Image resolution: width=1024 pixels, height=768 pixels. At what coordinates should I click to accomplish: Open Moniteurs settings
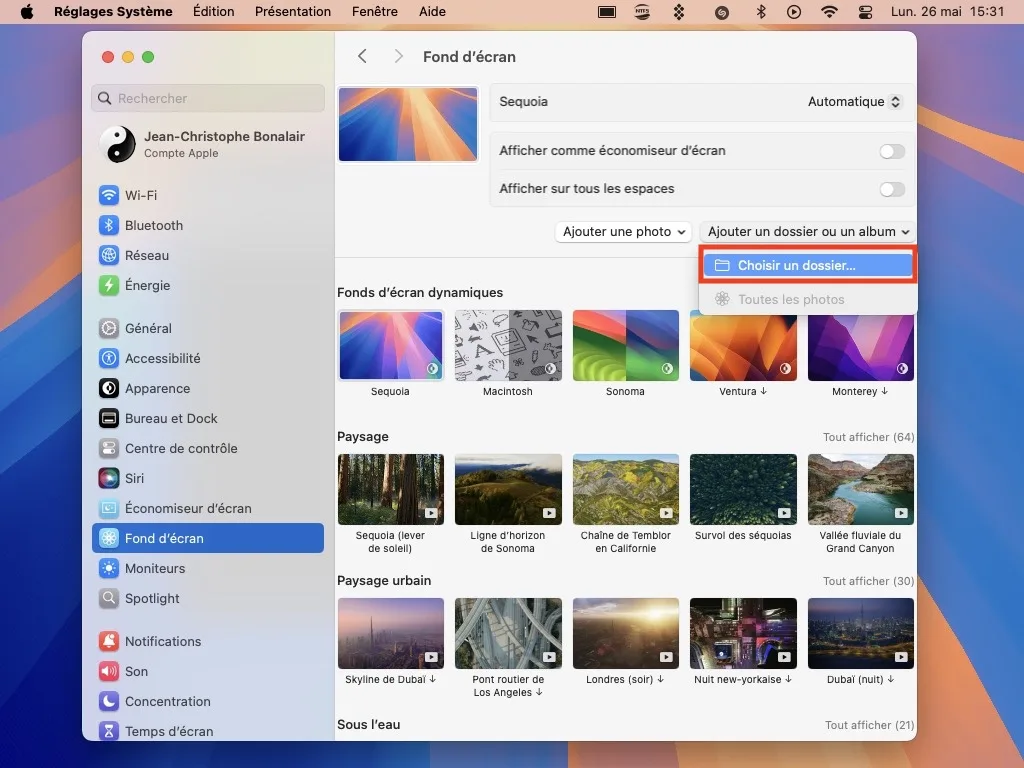[x=208, y=568]
